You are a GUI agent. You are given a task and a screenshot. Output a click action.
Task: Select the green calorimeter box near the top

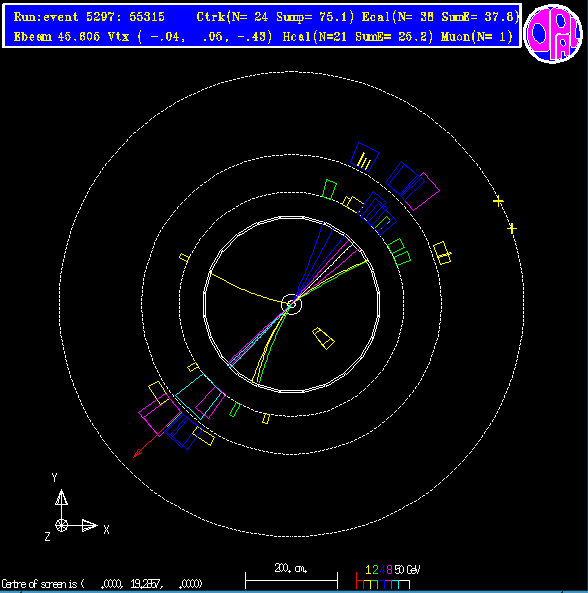point(329,189)
